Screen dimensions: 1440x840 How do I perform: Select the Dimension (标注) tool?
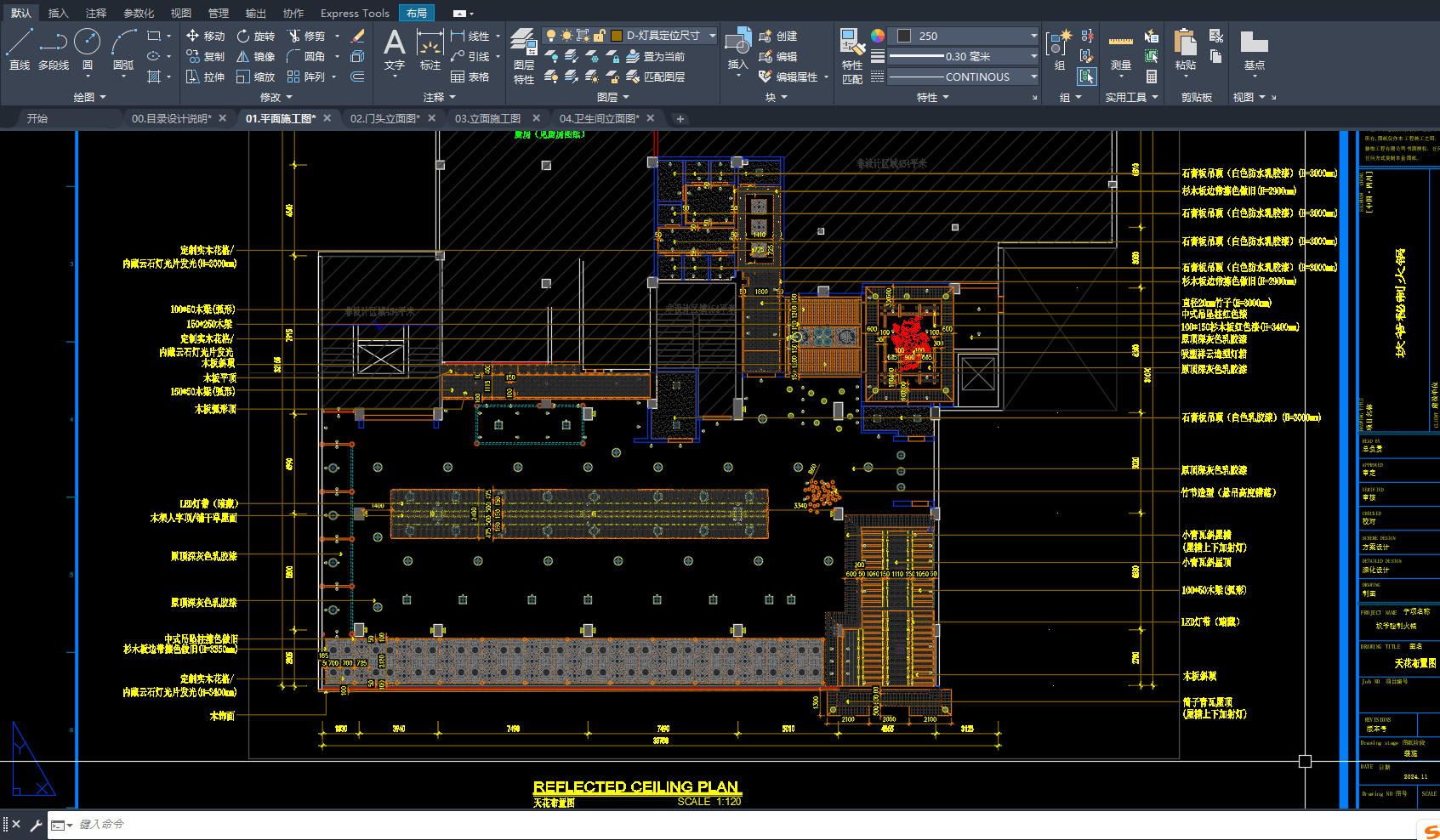pos(430,48)
